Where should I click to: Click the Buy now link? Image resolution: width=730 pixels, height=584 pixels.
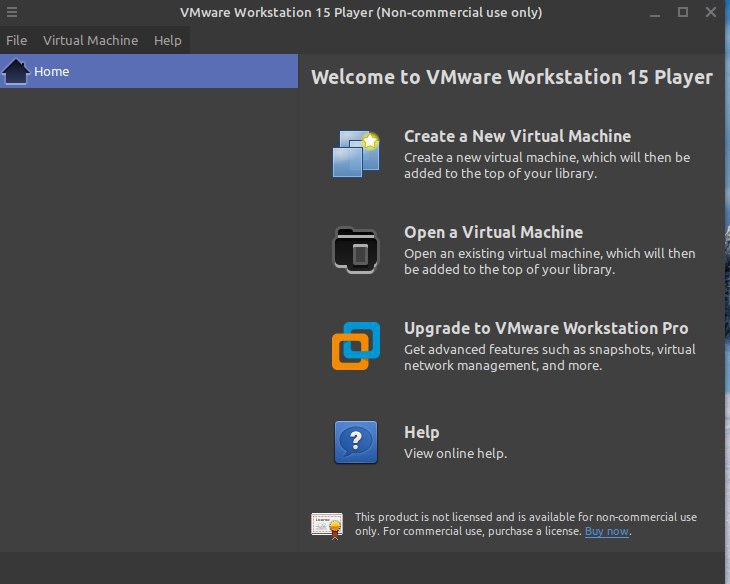coord(607,531)
